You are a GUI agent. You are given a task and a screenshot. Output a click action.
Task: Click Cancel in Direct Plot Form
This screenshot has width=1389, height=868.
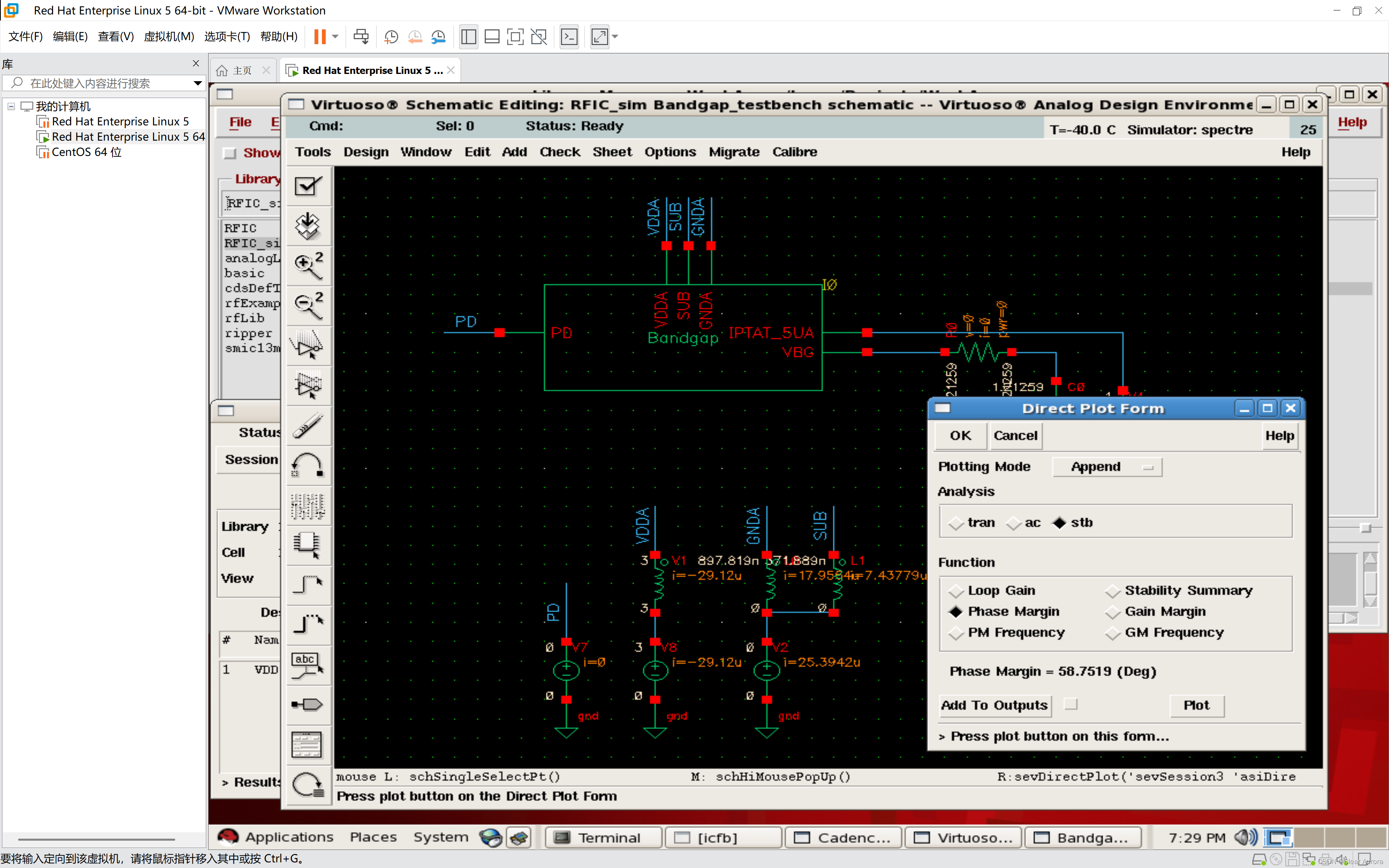(1015, 436)
